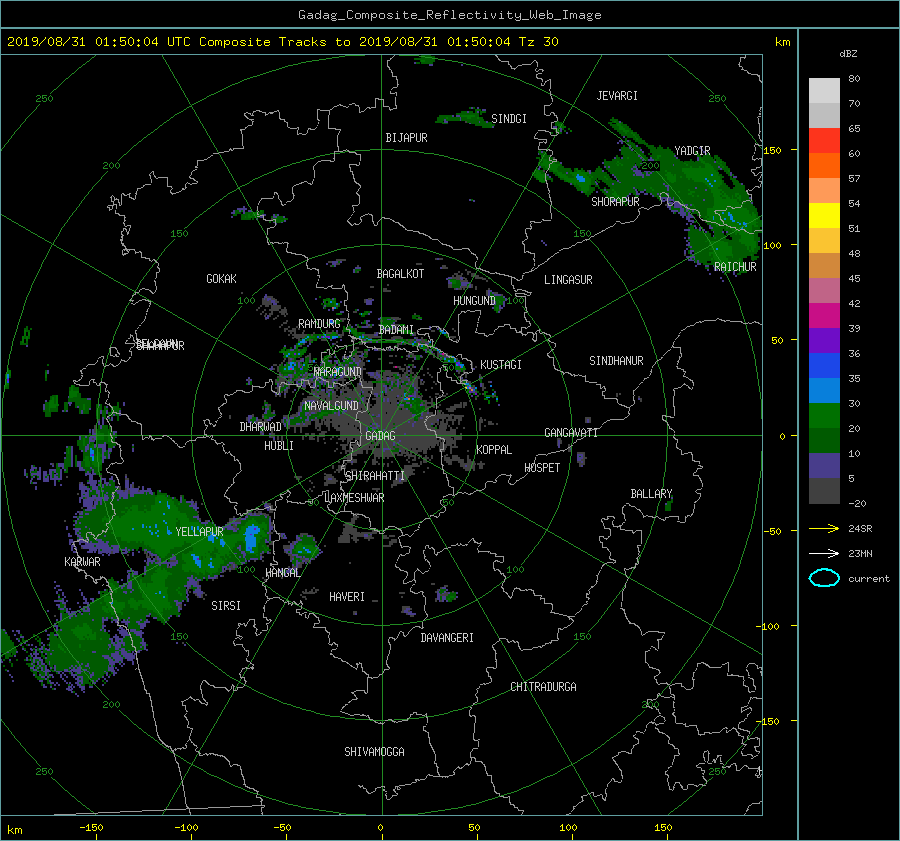Click the BAGALKOT city label
This screenshot has height=841, width=900.
400,274
